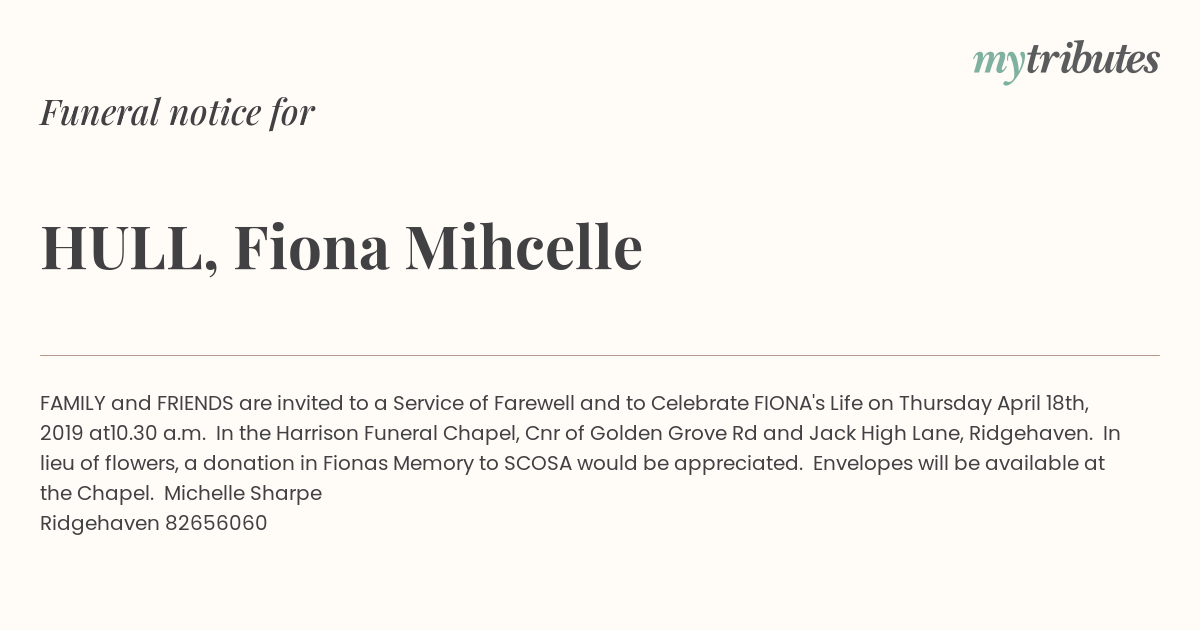Click the "Funeral notice for" heading

click(x=177, y=112)
